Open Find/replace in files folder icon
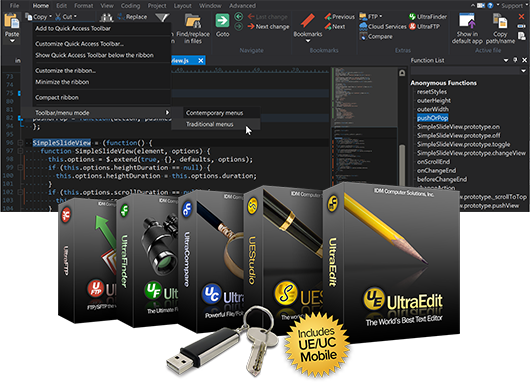 193,21
